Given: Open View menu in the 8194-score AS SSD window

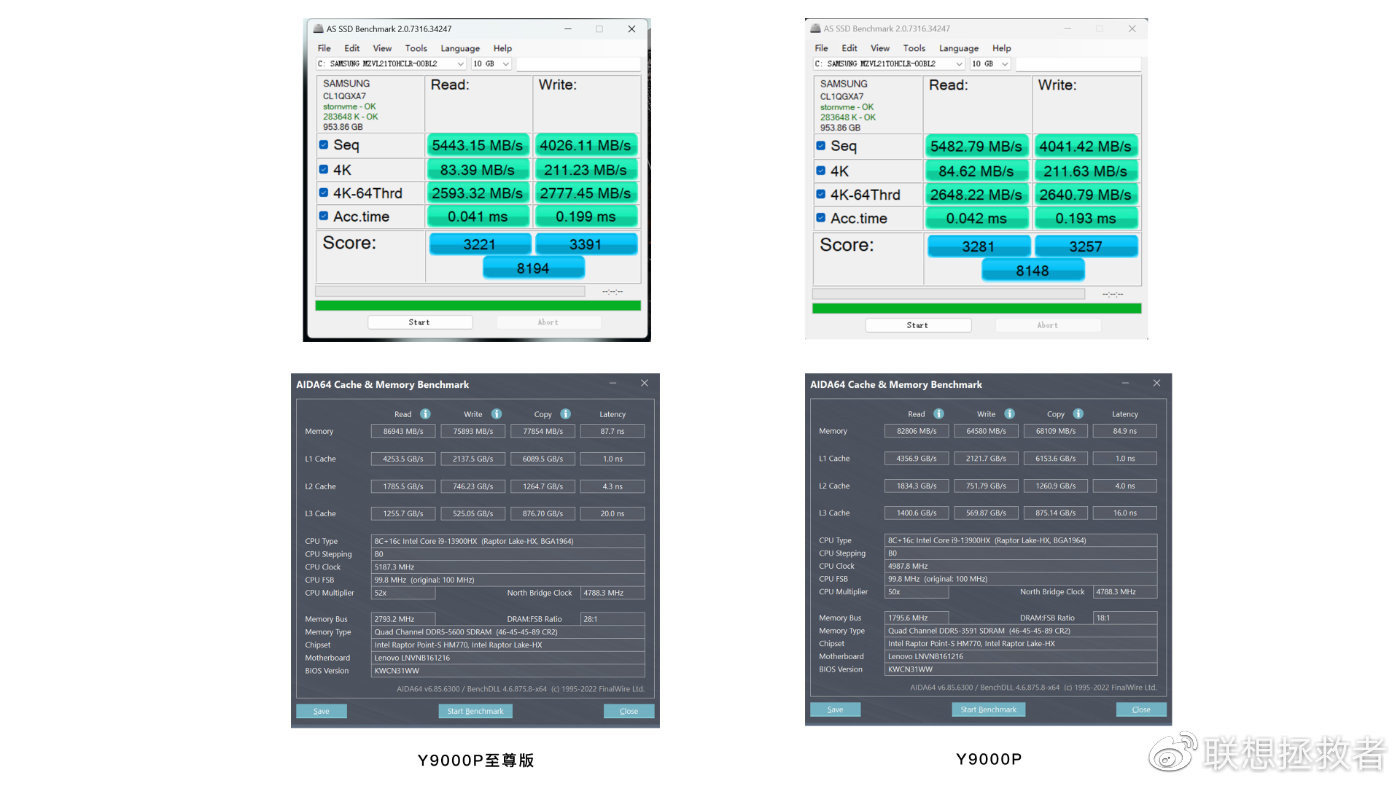Looking at the screenshot, I should (x=382, y=48).
